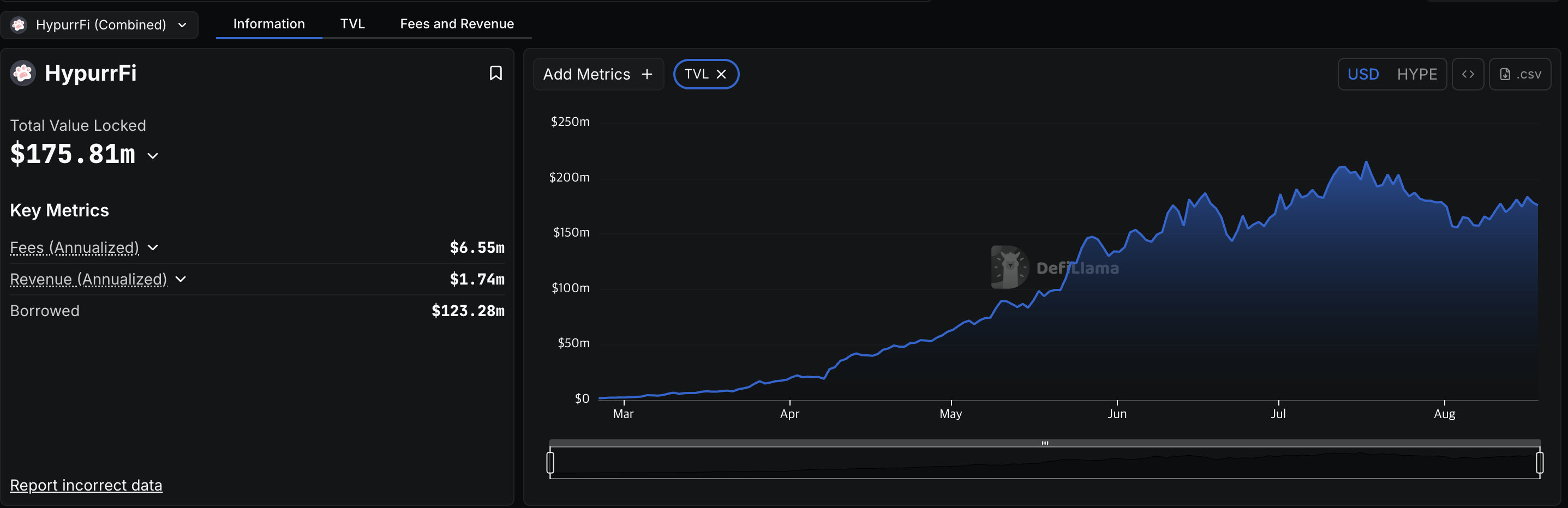Click the HypurrFi paw logo beside title
Viewport: 1568px width, 508px height.
pos(23,73)
